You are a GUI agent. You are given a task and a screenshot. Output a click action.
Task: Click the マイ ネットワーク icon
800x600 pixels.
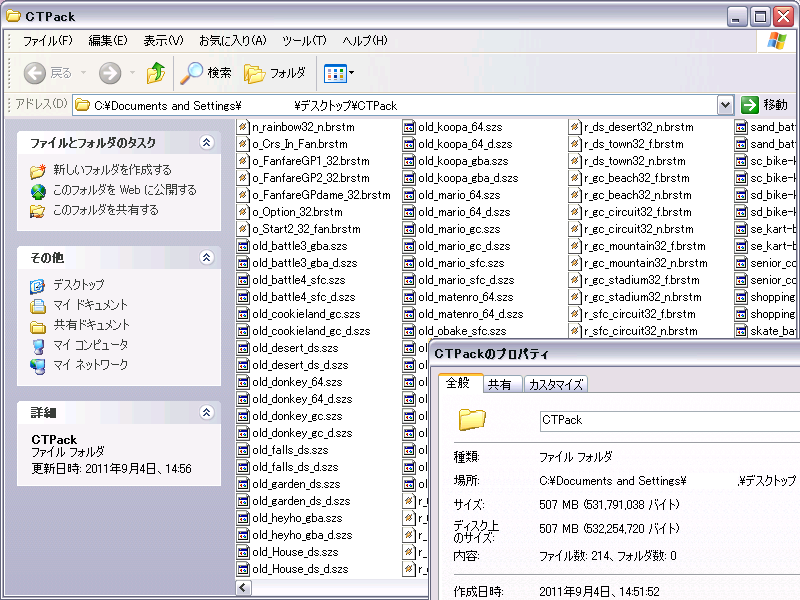click(x=38, y=366)
